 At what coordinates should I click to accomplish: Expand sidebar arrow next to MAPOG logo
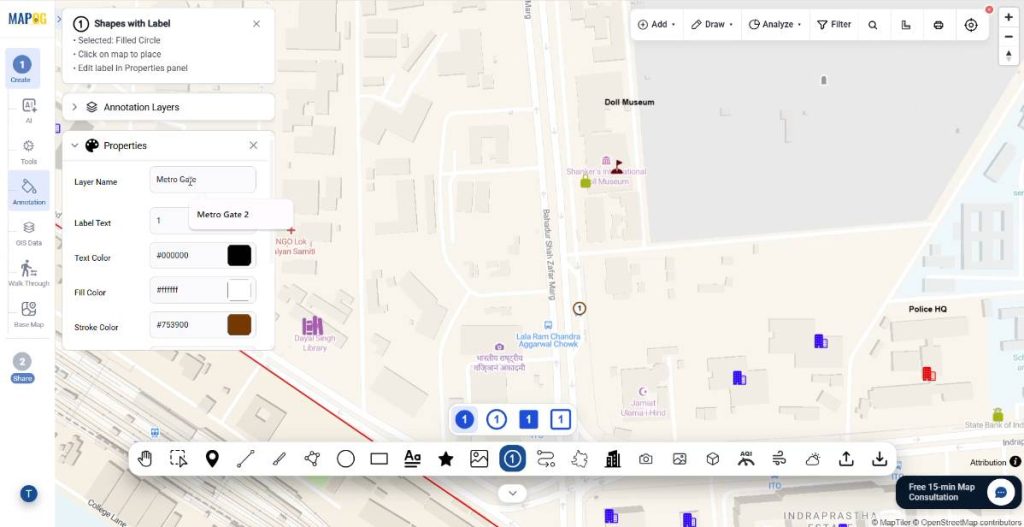tap(59, 19)
